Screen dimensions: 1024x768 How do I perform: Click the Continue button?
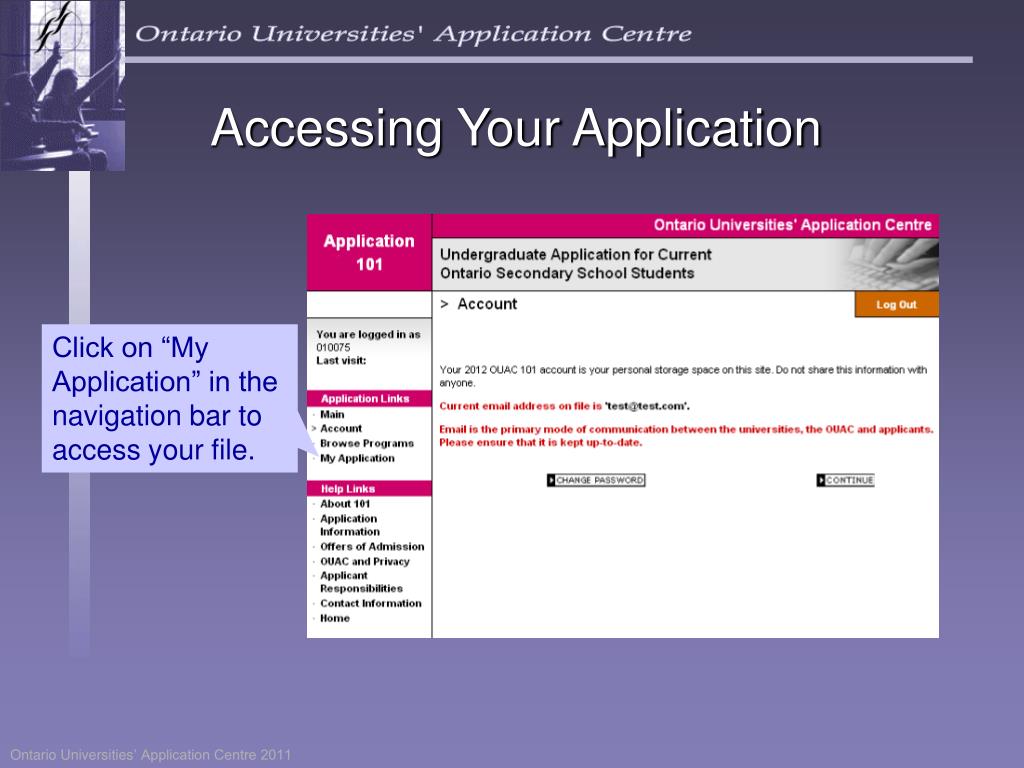845,481
